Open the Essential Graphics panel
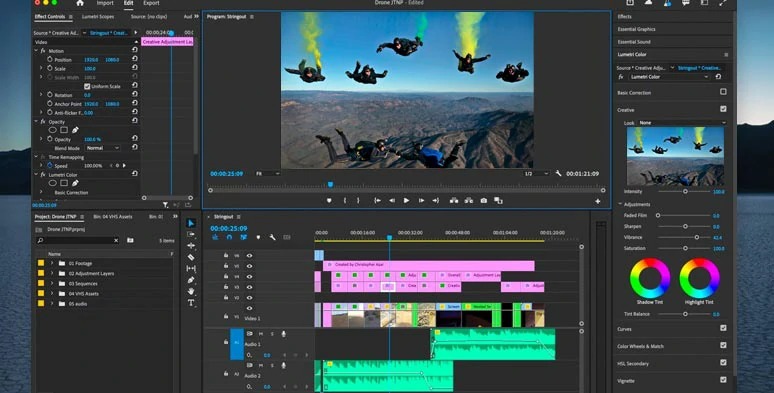Viewport: 774px width, 393px height. (x=636, y=29)
